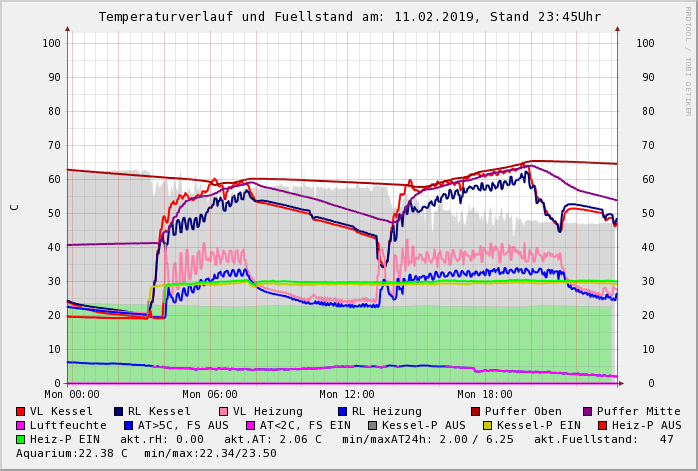
Task: Click the 'AT<2C, FS EIN' legend swatch
Action: click(251, 425)
